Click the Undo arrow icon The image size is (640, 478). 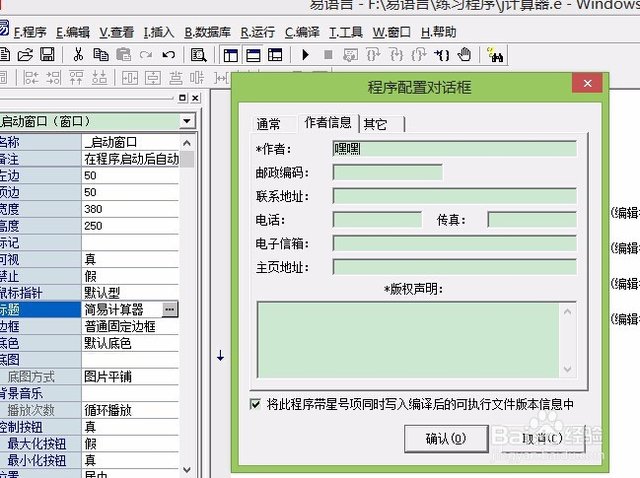click(168, 54)
